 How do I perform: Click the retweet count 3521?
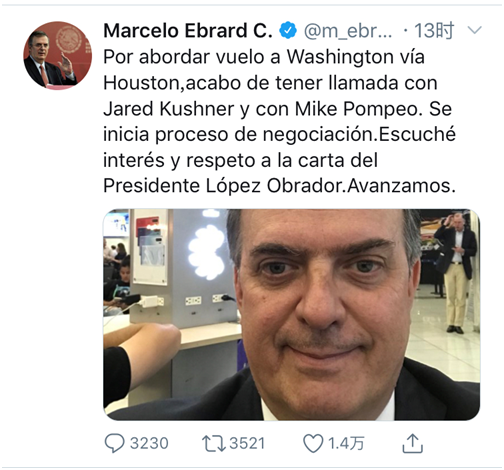[247, 444]
